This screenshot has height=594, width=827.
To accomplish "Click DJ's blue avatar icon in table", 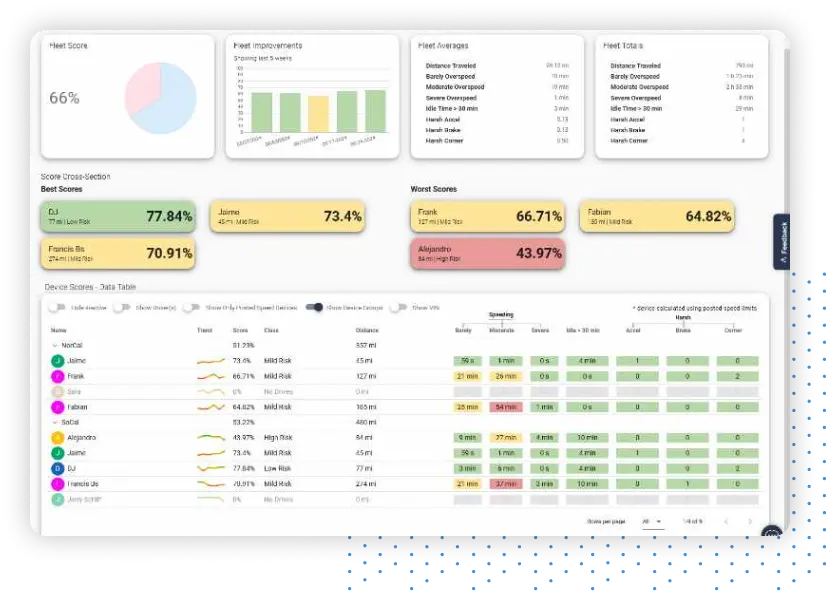I will click(57, 468).
